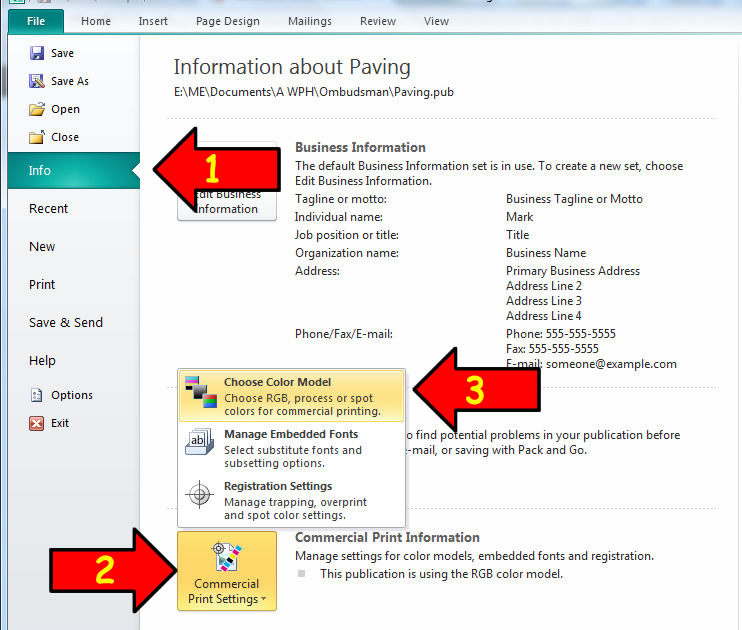The height and width of the screenshot is (630, 742).
Task: Expand the Commercial Print Settings dropdown
Action: coord(227,571)
